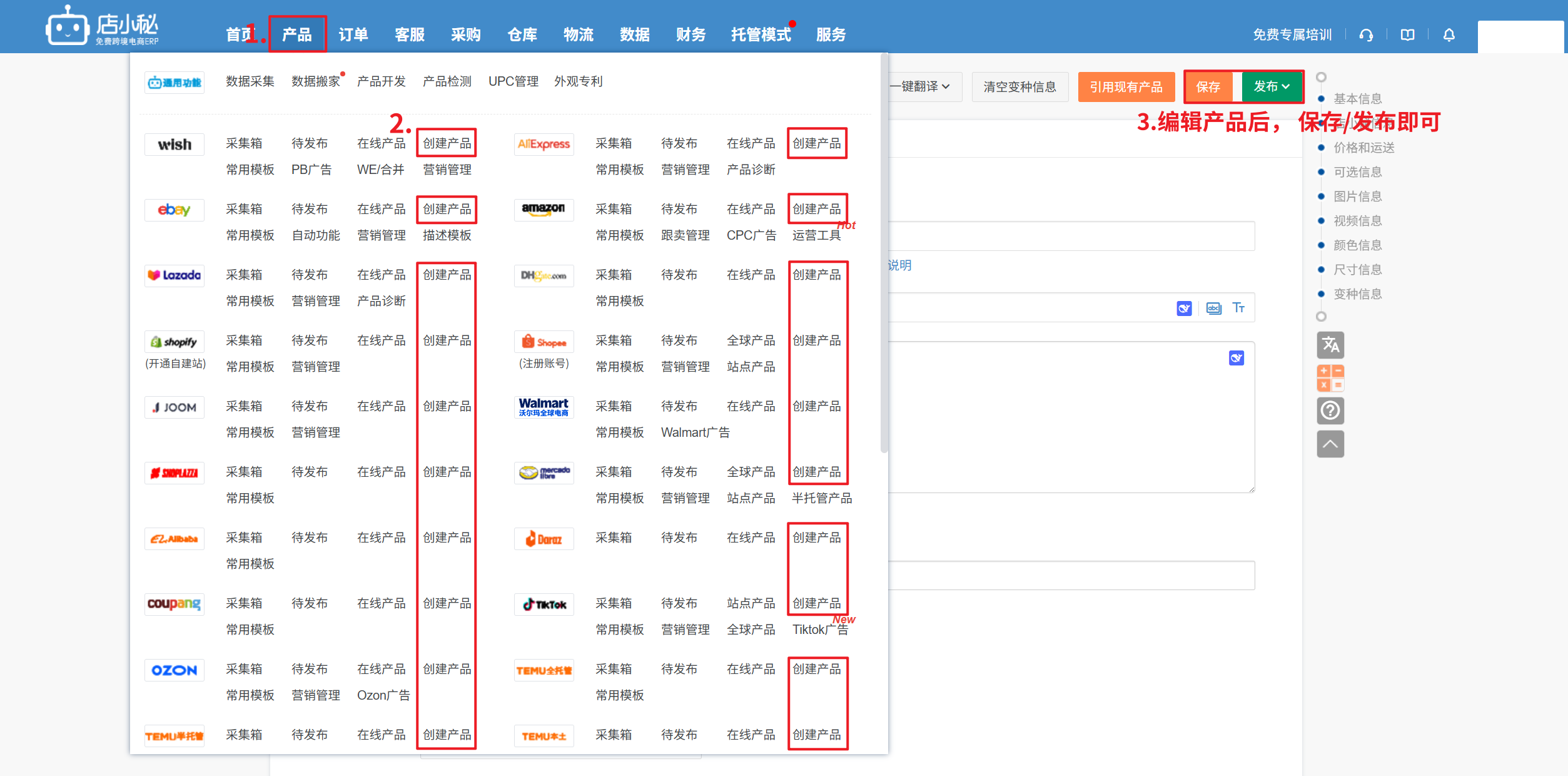Image resolution: width=1568 pixels, height=776 pixels.
Task: Click the Tт text format icon
Action: click(x=1238, y=308)
